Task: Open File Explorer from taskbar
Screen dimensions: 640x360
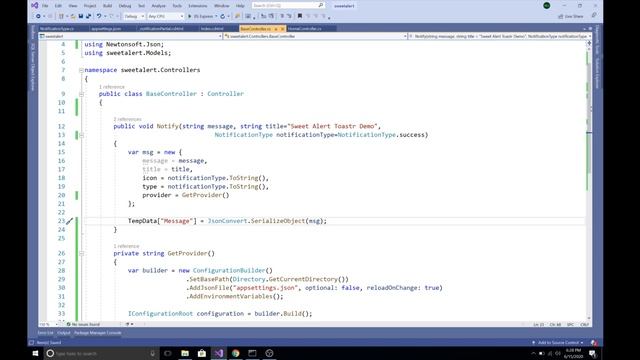Action: coord(185,353)
